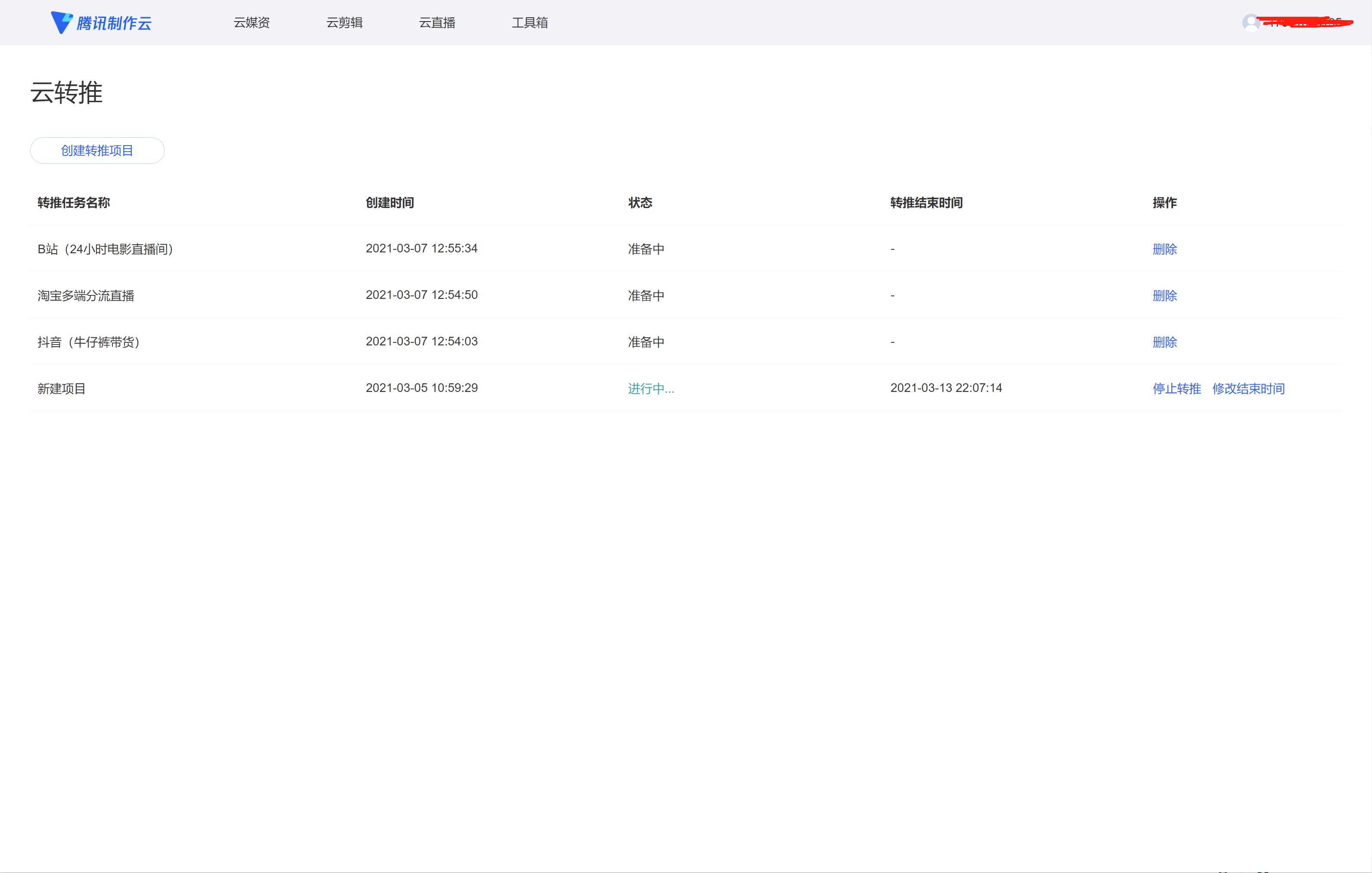Open the 云媒资 menu

pos(251,23)
